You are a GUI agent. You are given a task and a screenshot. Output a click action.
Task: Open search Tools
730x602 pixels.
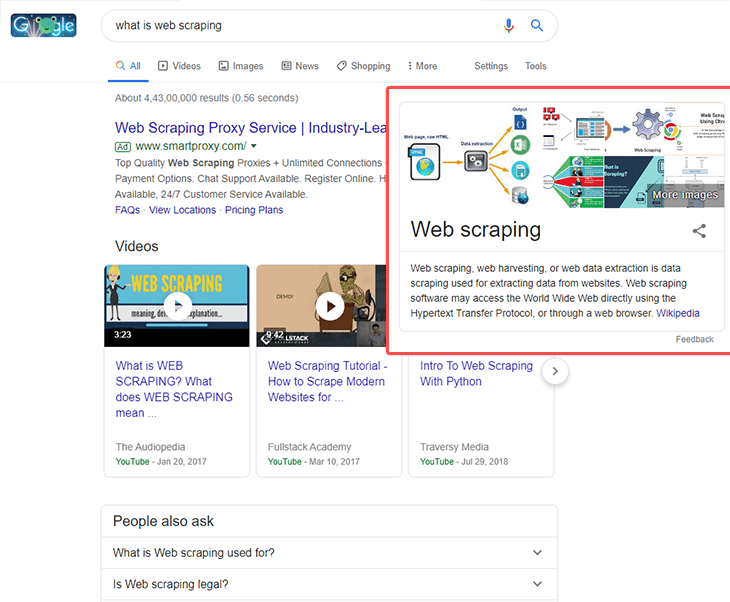click(x=535, y=66)
